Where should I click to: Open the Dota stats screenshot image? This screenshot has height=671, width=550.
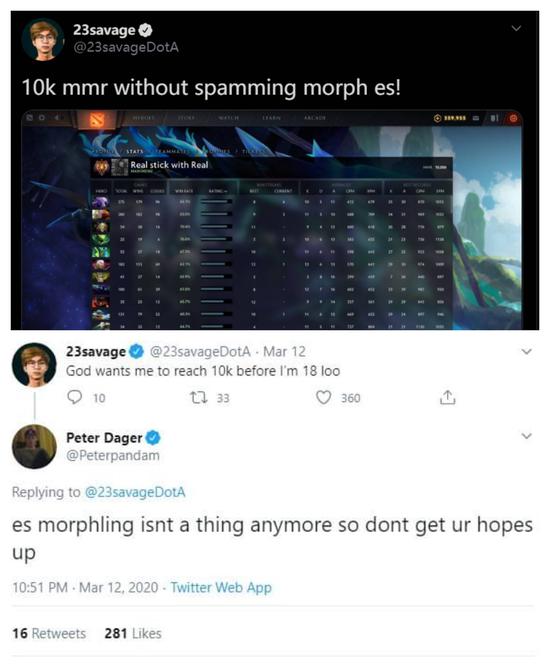[272, 220]
